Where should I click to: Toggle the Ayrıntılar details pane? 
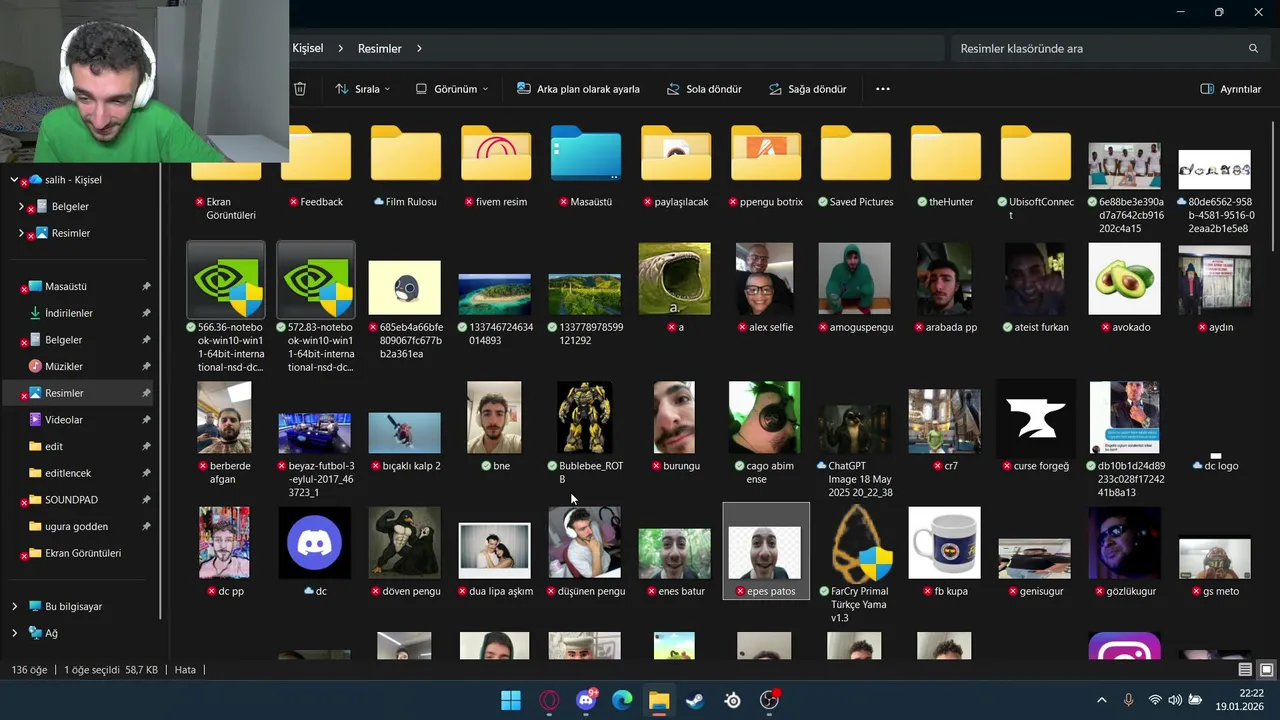coord(1231,89)
